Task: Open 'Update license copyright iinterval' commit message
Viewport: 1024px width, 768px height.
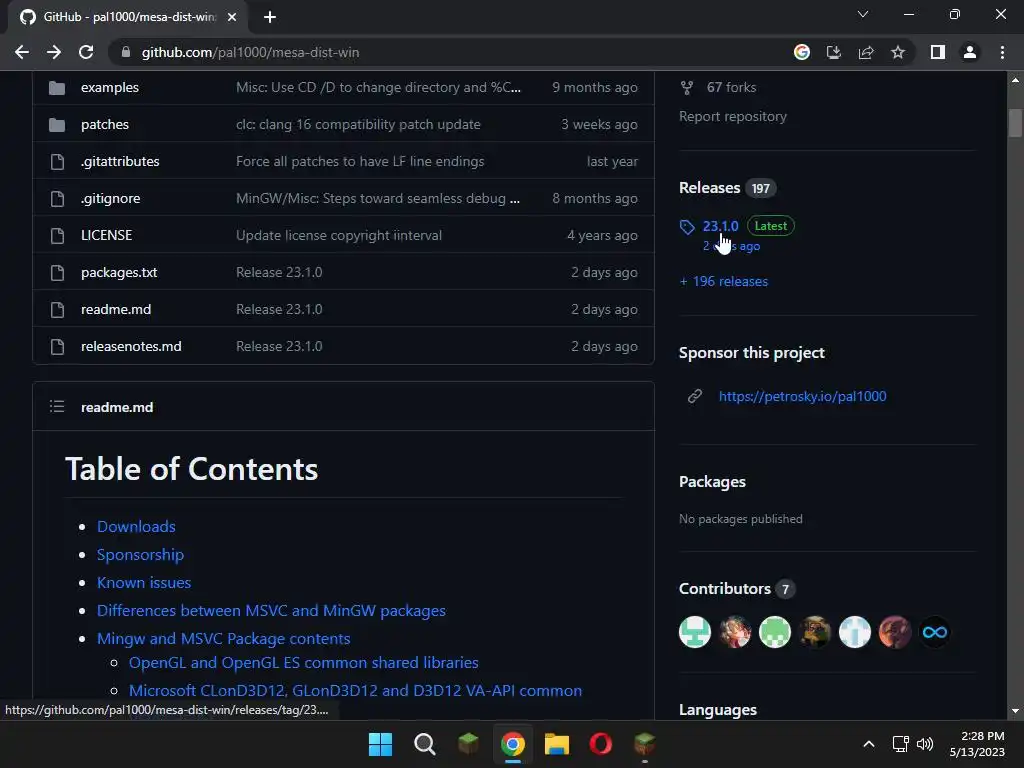Action: tap(339, 235)
